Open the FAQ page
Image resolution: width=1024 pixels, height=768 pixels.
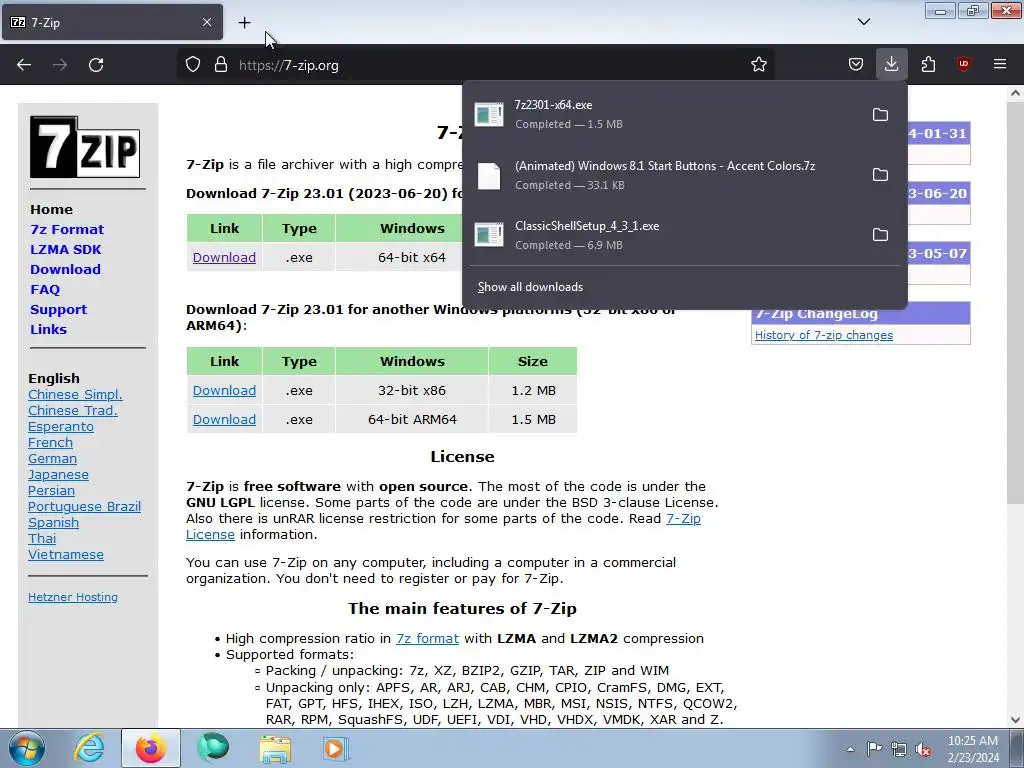point(44,289)
